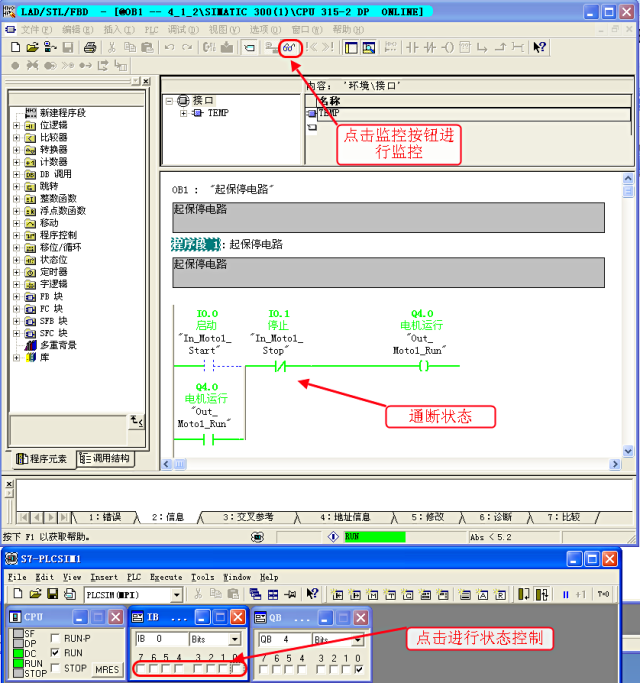Click the Open folder icon in LAD toolbar
This screenshot has height=683, width=640.
[32, 47]
